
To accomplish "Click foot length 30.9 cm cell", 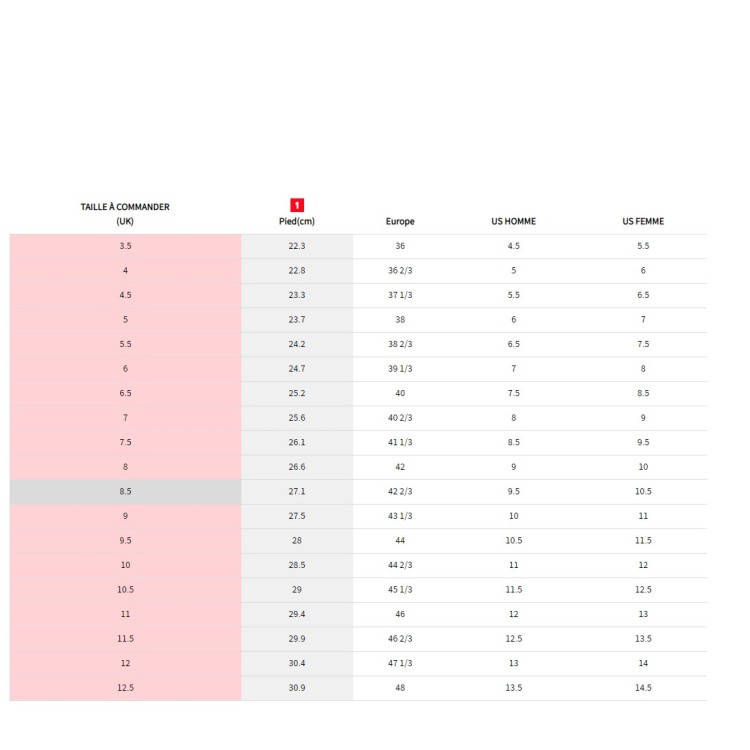I will point(297,688).
